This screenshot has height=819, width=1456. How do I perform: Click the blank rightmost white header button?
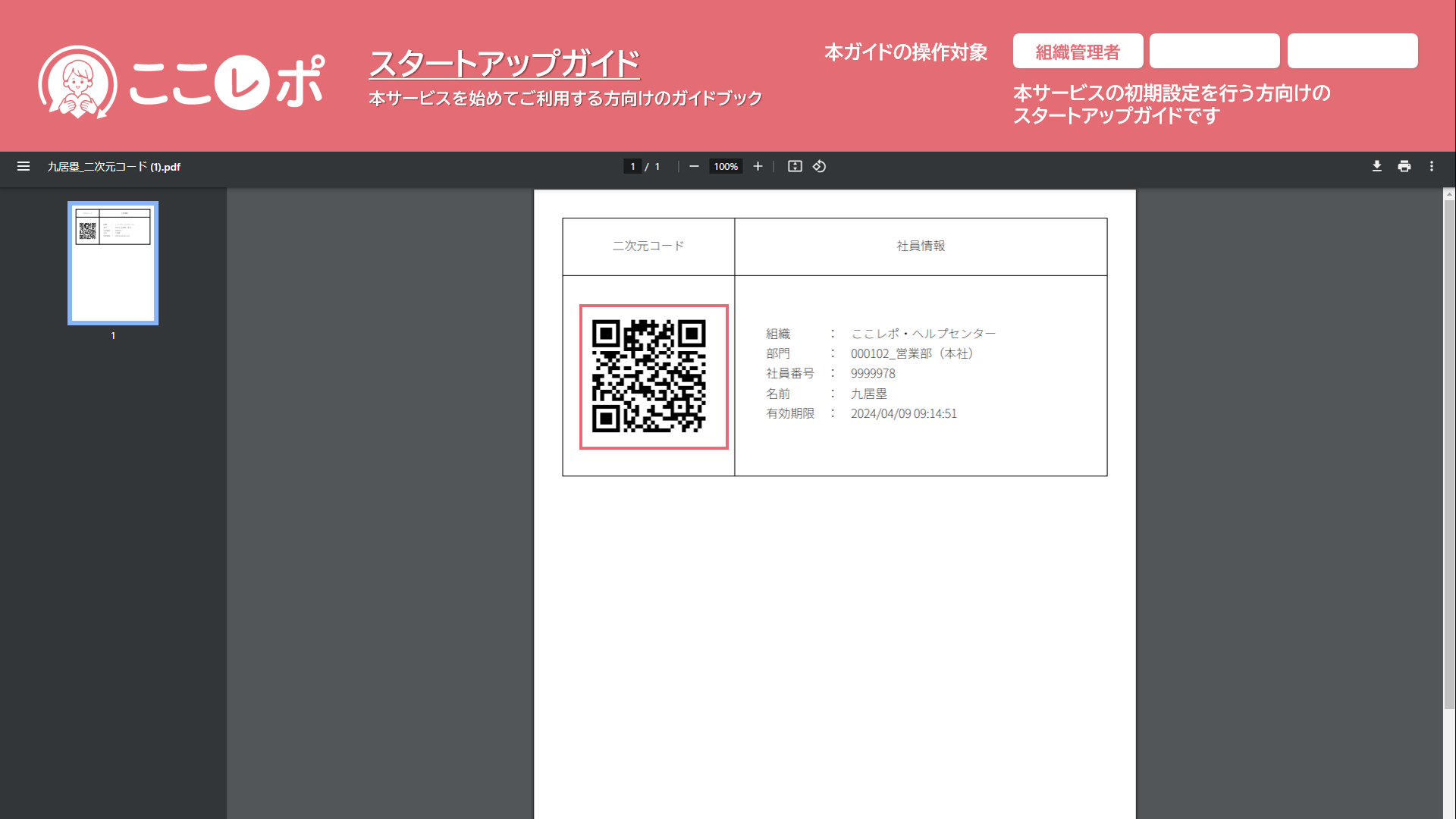point(1352,52)
